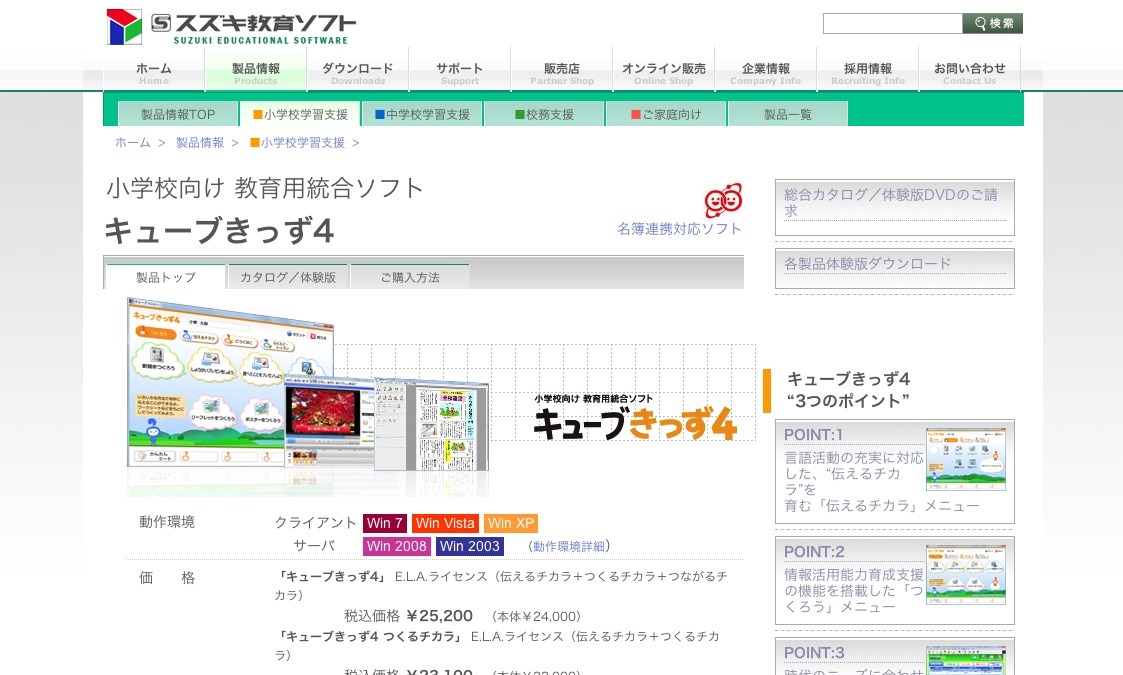Click the 製品情報 breadcrumb link
This screenshot has width=1123, height=675.
pos(200,143)
